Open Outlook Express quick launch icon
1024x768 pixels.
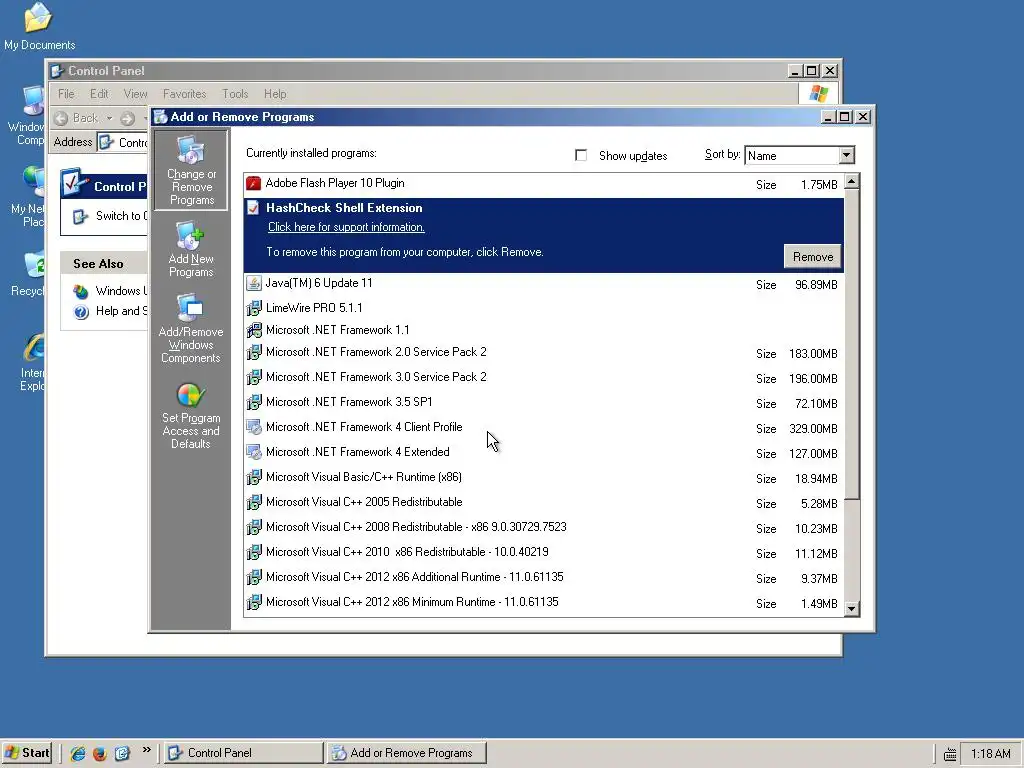pos(122,753)
